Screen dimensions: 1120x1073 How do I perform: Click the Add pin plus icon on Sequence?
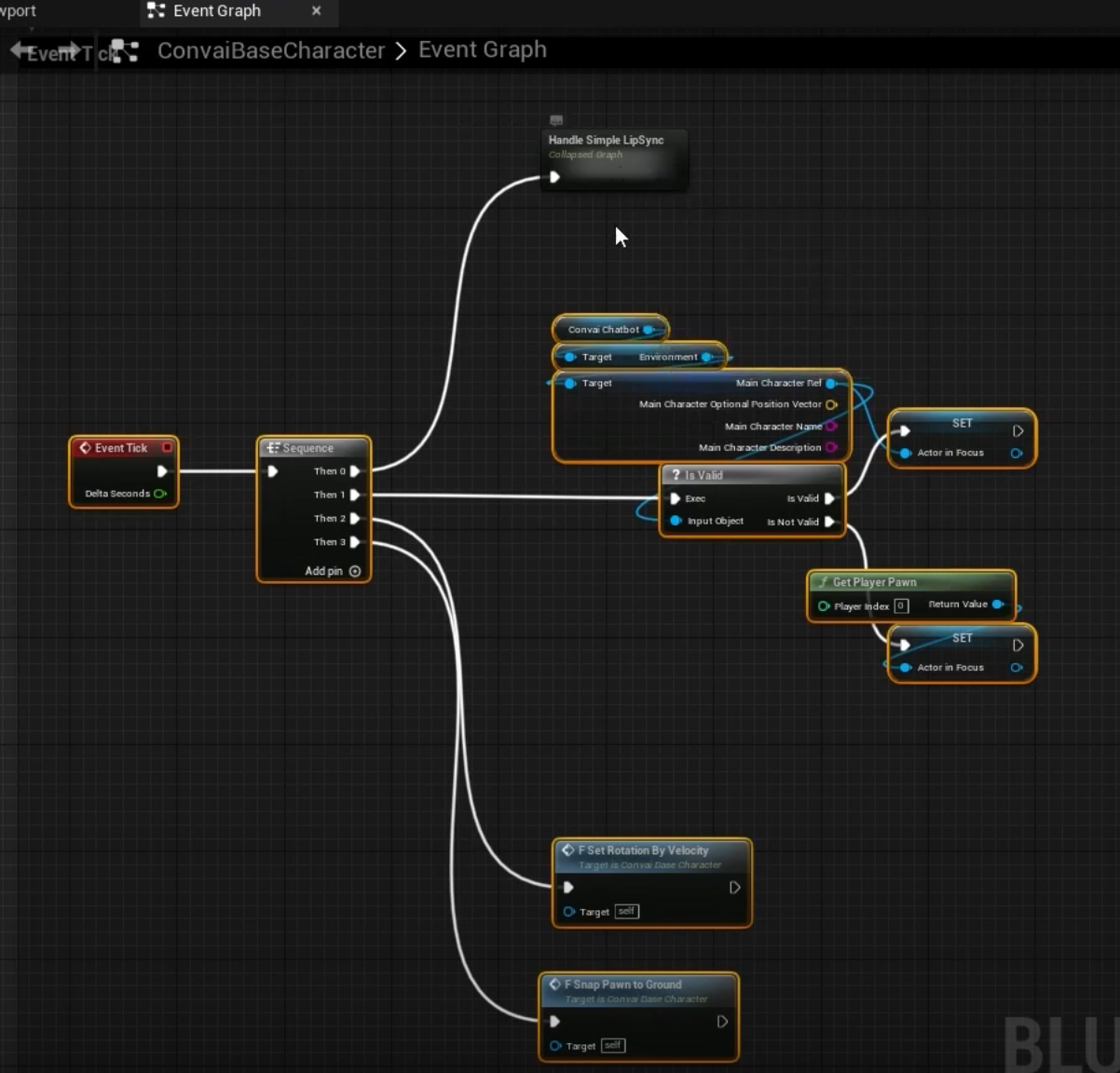[355, 571]
